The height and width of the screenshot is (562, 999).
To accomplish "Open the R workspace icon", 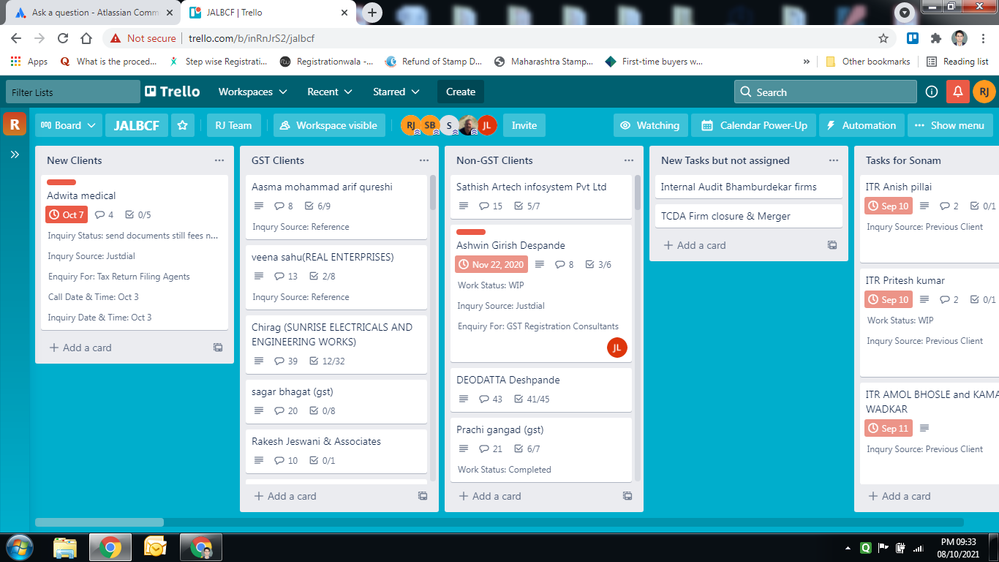I will (14, 124).
